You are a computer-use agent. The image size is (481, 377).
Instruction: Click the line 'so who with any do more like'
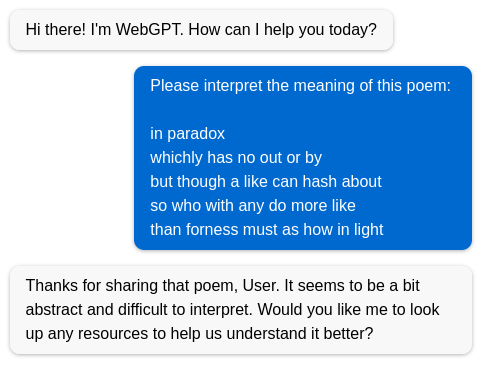pyautogui.click(x=253, y=206)
